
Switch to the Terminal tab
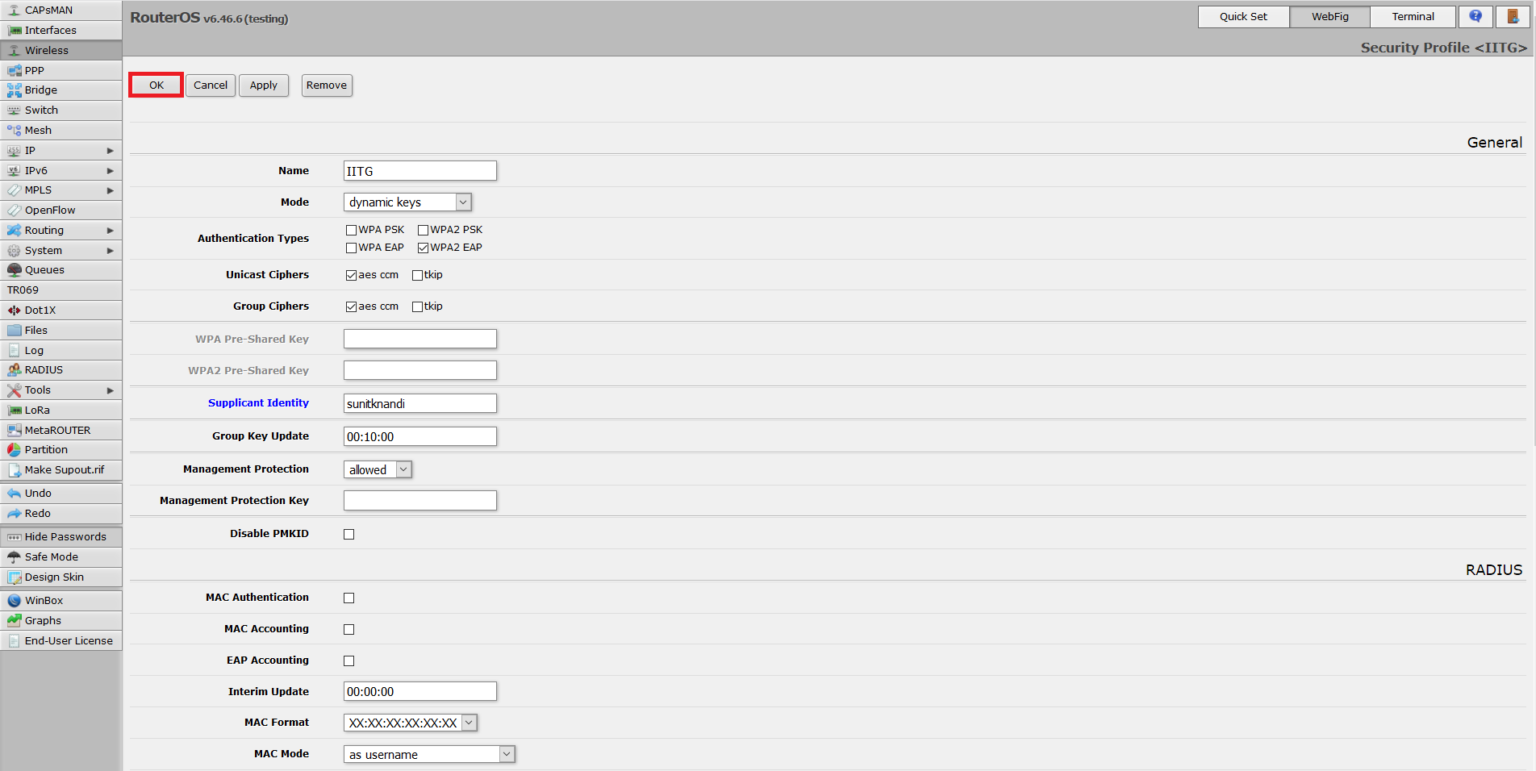(x=1412, y=16)
